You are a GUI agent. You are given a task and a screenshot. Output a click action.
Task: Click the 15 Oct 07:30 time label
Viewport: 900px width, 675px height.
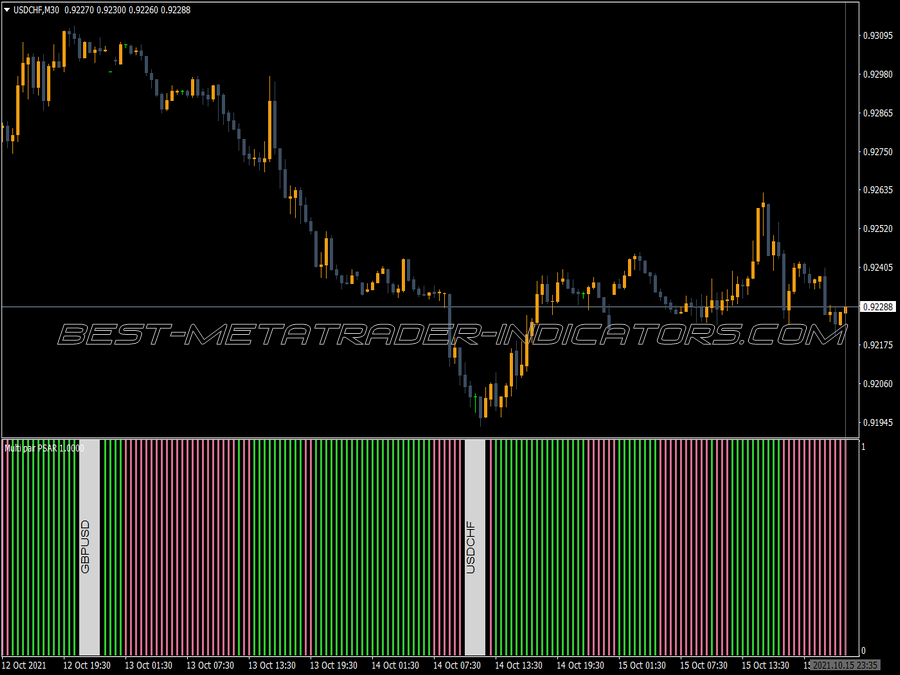[x=704, y=665]
